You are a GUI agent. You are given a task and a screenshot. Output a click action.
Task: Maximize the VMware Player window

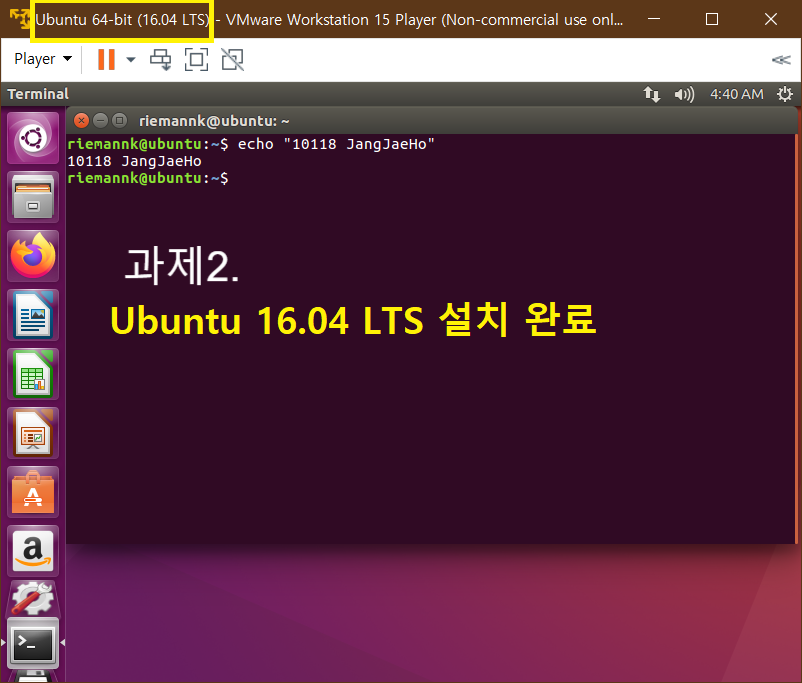712,19
